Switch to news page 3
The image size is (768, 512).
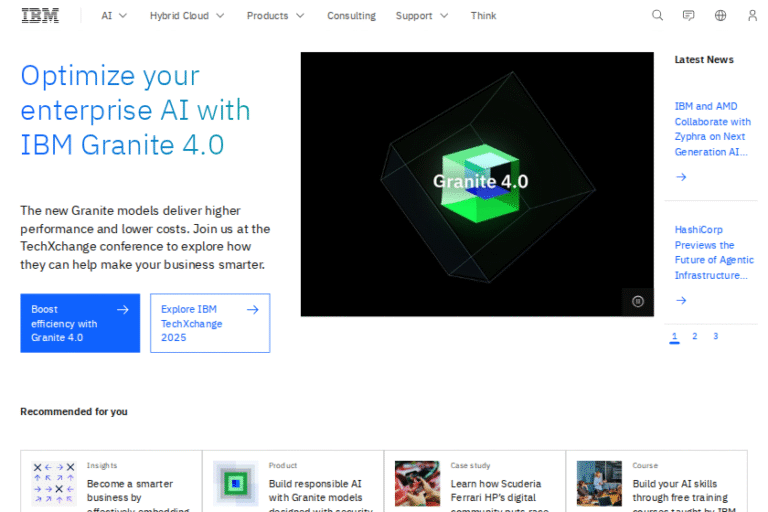click(715, 337)
